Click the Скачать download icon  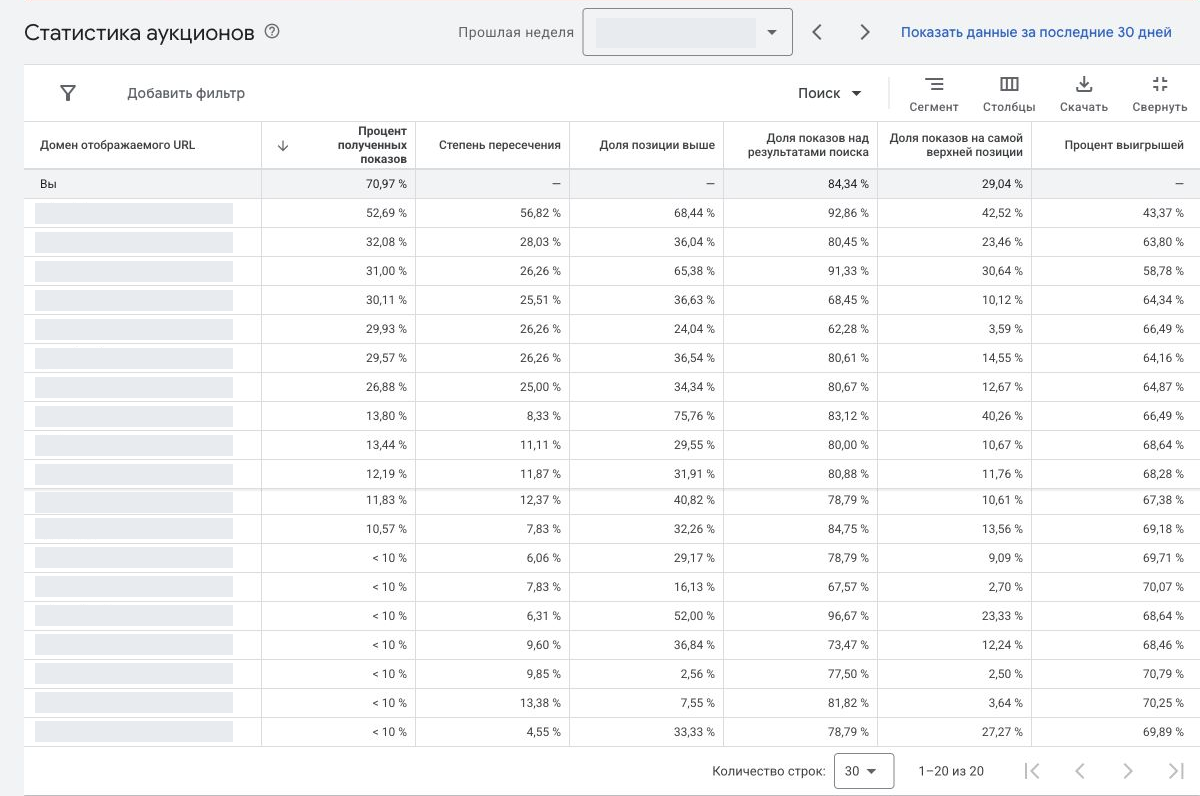1084,94
